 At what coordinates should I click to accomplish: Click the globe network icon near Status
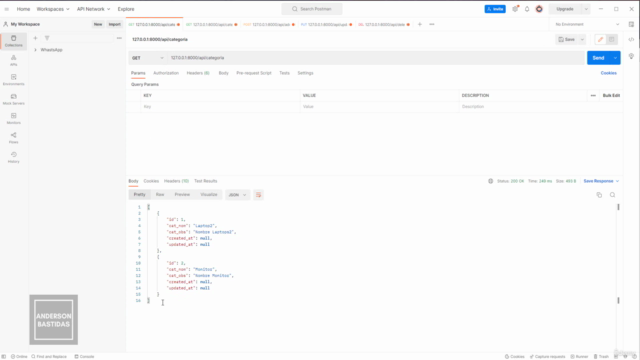pos(491,181)
